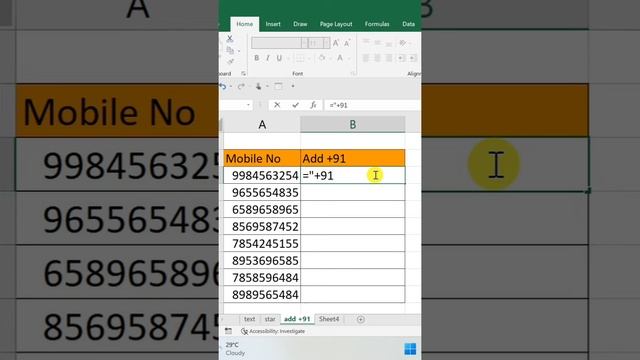Open the Data ribbon tab
This screenshot has width=640, height=360.
pyautogui.click(x=408, y=24)
